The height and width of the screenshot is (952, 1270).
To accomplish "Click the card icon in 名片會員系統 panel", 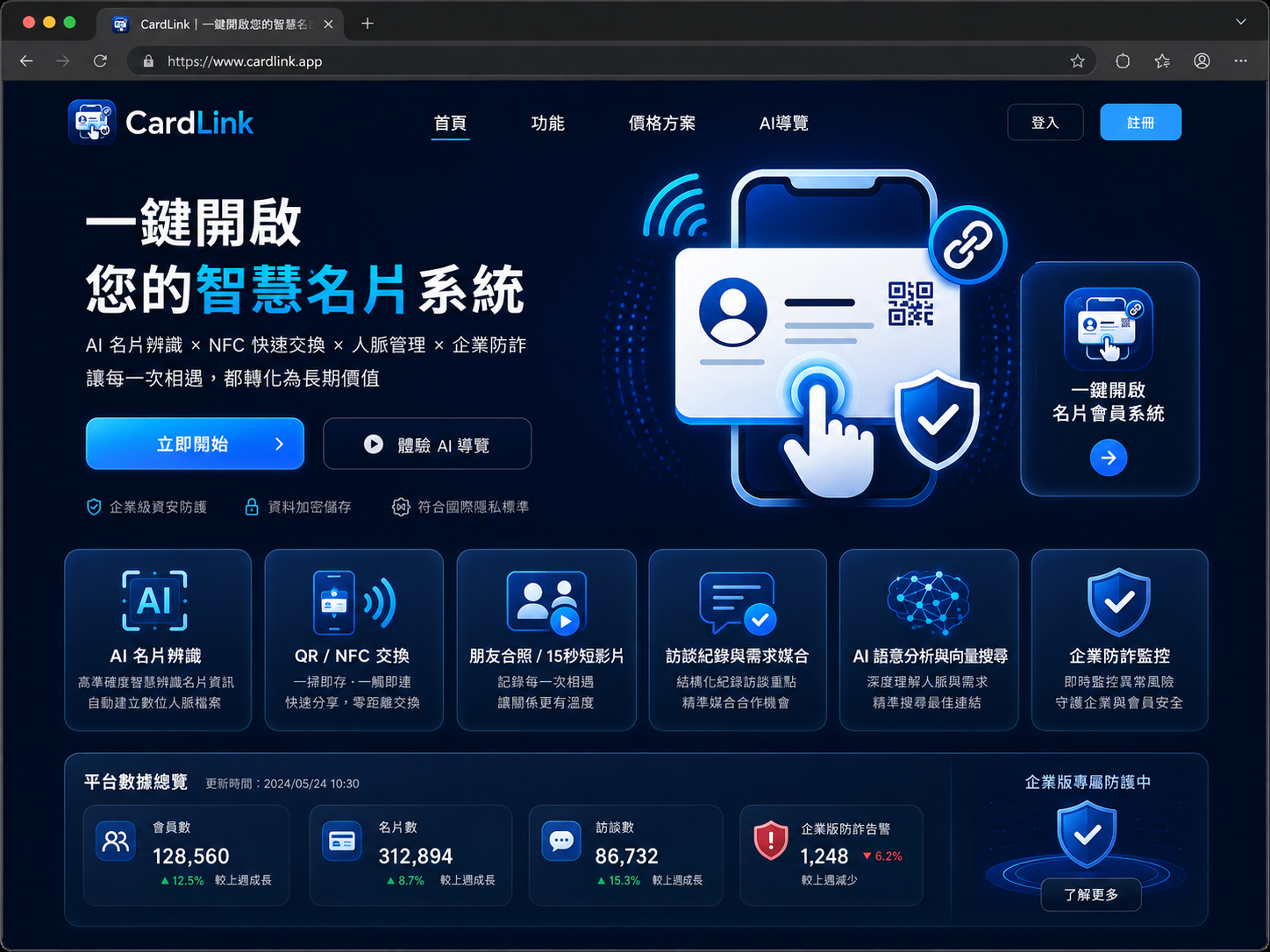I will [x=1109, y=329].
